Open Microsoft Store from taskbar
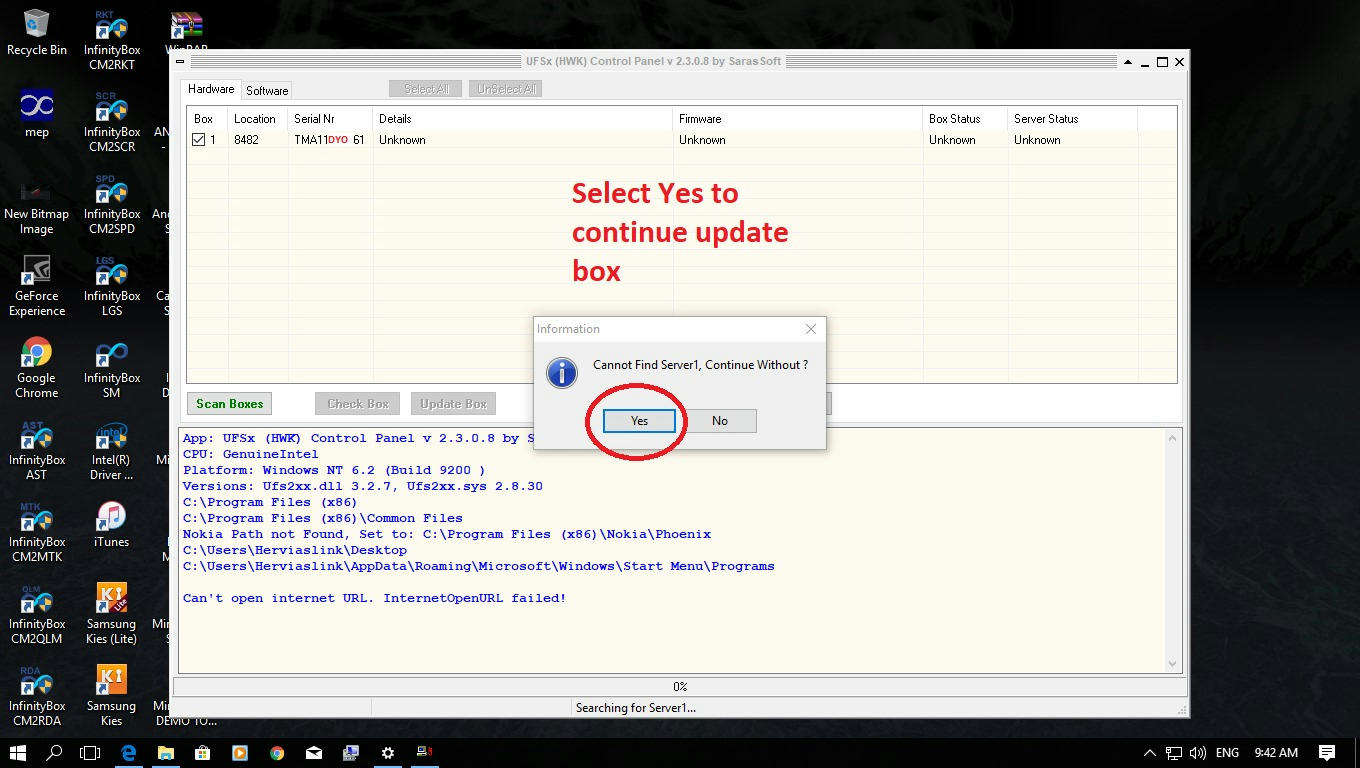 click(203, 753)
